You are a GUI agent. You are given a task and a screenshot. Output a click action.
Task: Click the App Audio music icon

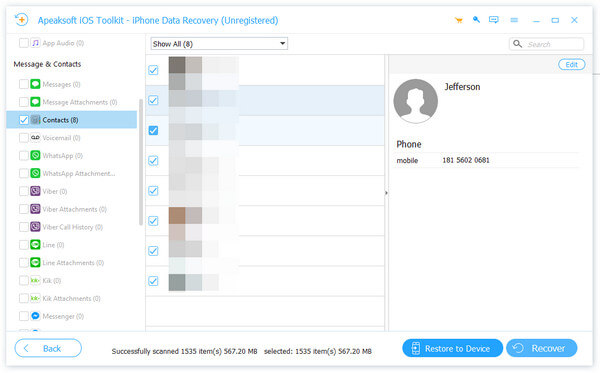[35, 43]
